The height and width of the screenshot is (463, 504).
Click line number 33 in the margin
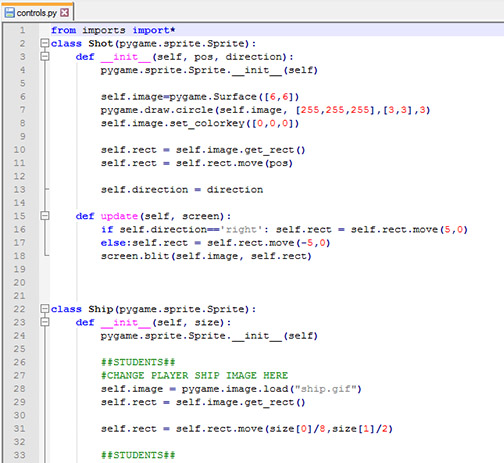tap(19, 455)
